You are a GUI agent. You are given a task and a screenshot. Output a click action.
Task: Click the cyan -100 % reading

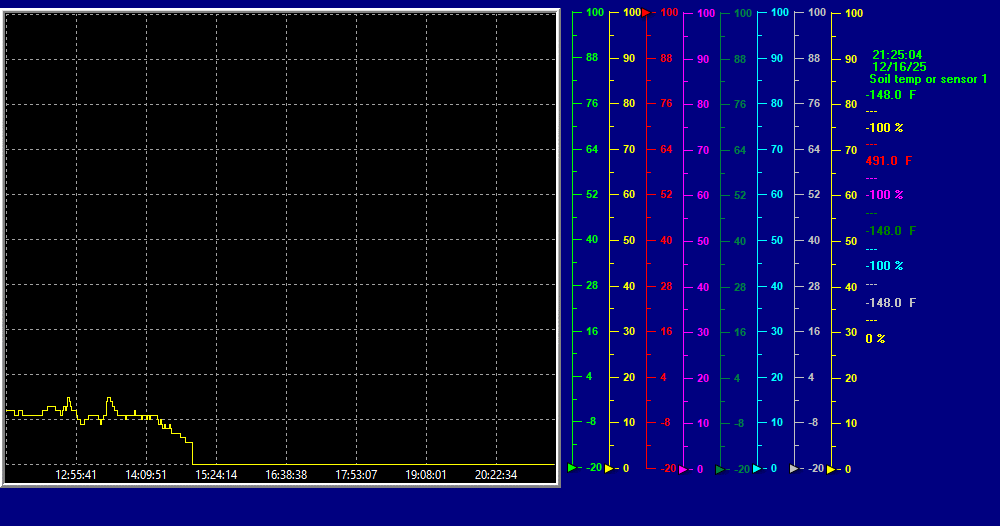[x=884, y=266]
